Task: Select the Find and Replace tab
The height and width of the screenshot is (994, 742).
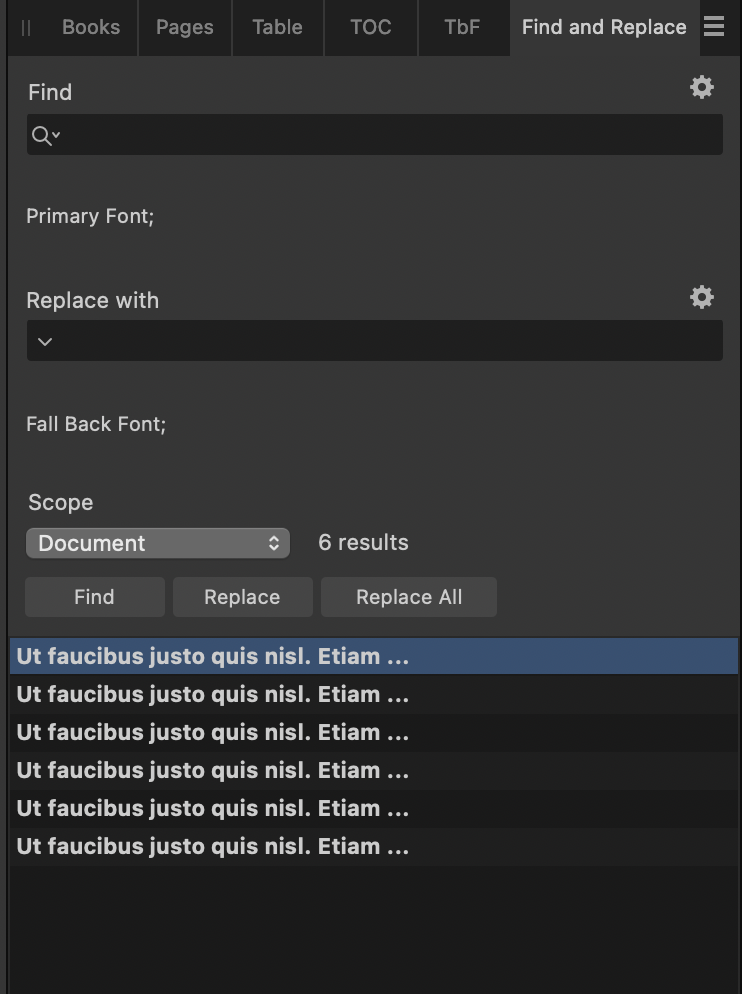Action: coord(603,27)
